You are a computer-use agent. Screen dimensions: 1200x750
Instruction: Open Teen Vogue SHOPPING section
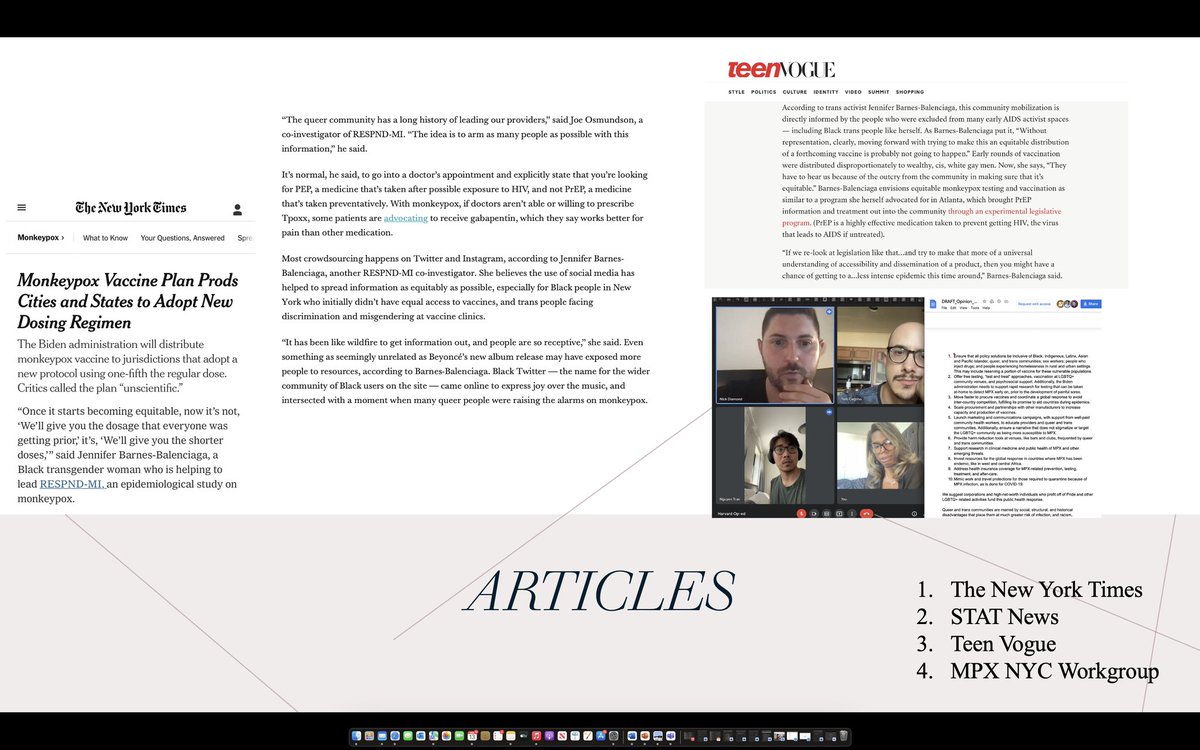pyautogui.click(x=910, y=92)
